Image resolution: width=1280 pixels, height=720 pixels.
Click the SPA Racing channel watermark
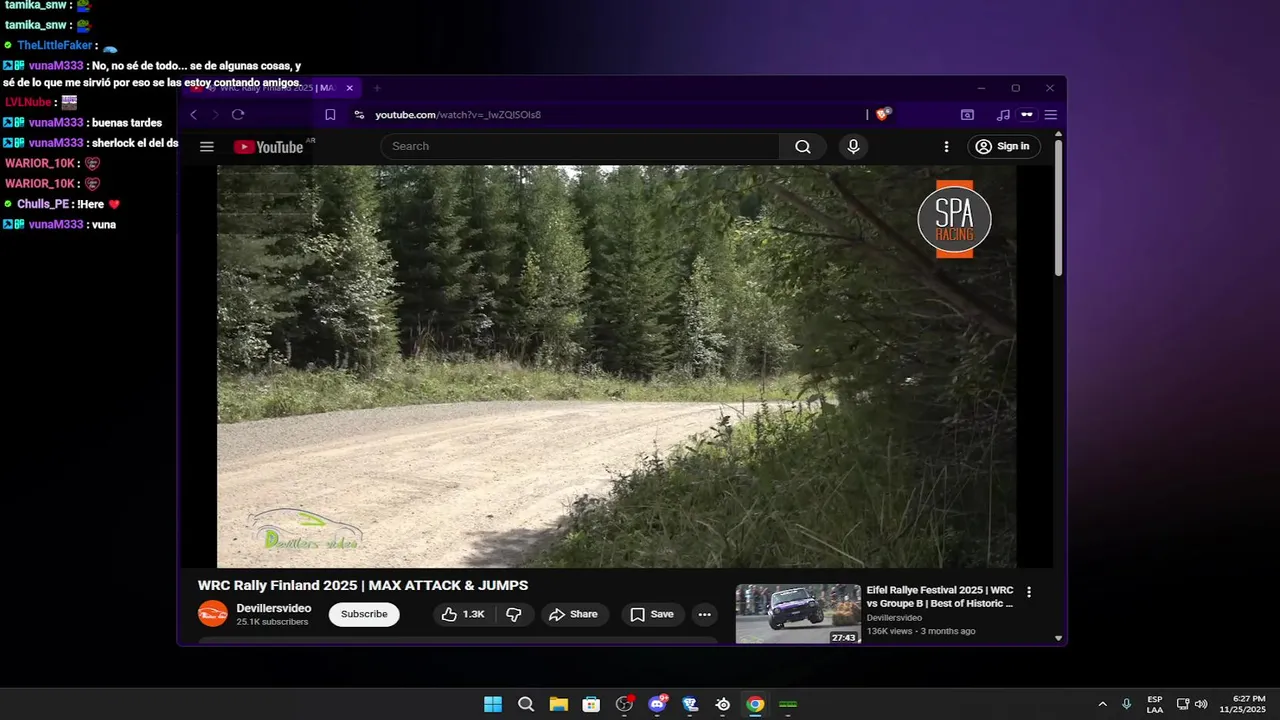click(x=954, y=219)
